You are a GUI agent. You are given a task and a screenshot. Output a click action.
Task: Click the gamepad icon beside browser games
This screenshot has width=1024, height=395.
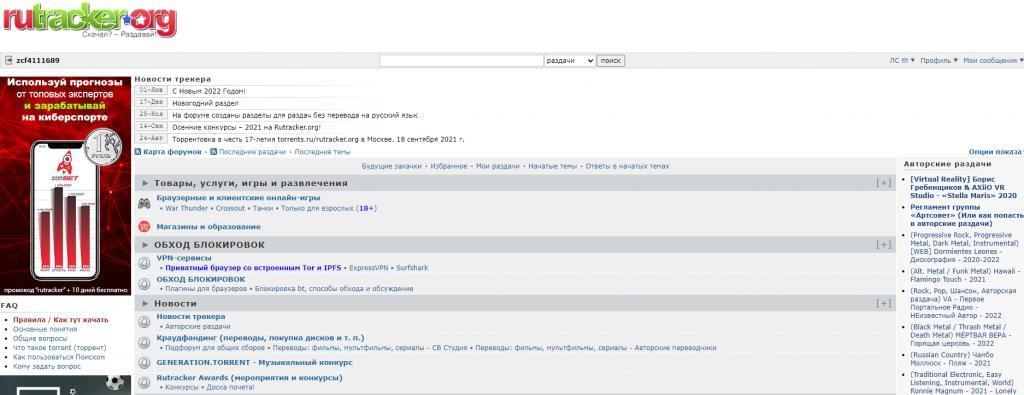[x=144, y=203]
